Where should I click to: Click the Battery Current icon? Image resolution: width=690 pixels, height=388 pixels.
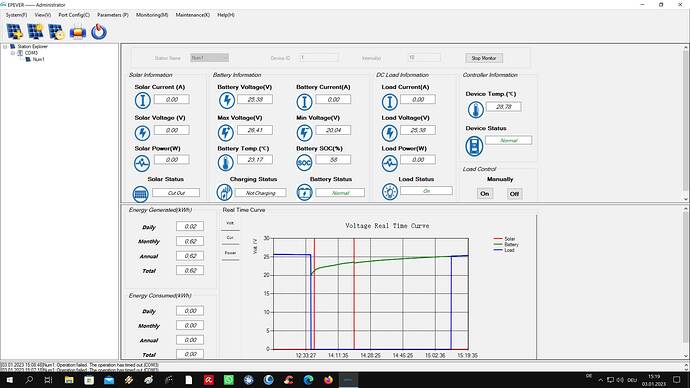pos(304,102)
